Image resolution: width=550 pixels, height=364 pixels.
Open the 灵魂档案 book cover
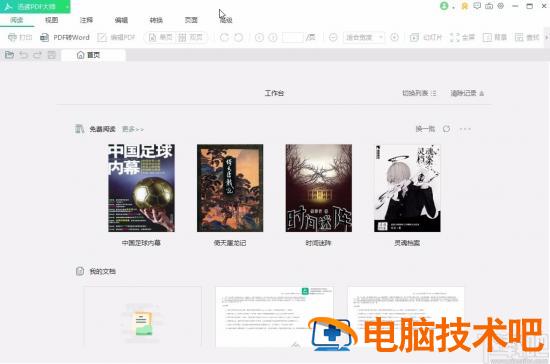pos(407,188)
